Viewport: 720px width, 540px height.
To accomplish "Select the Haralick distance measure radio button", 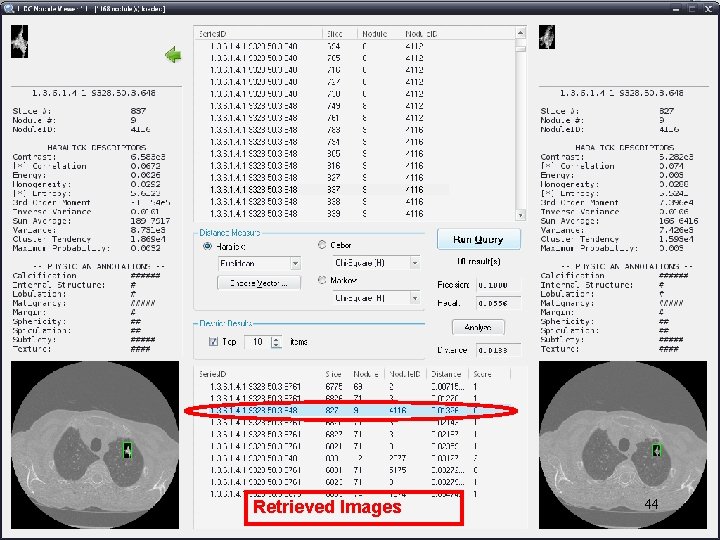I will (208, 247).
